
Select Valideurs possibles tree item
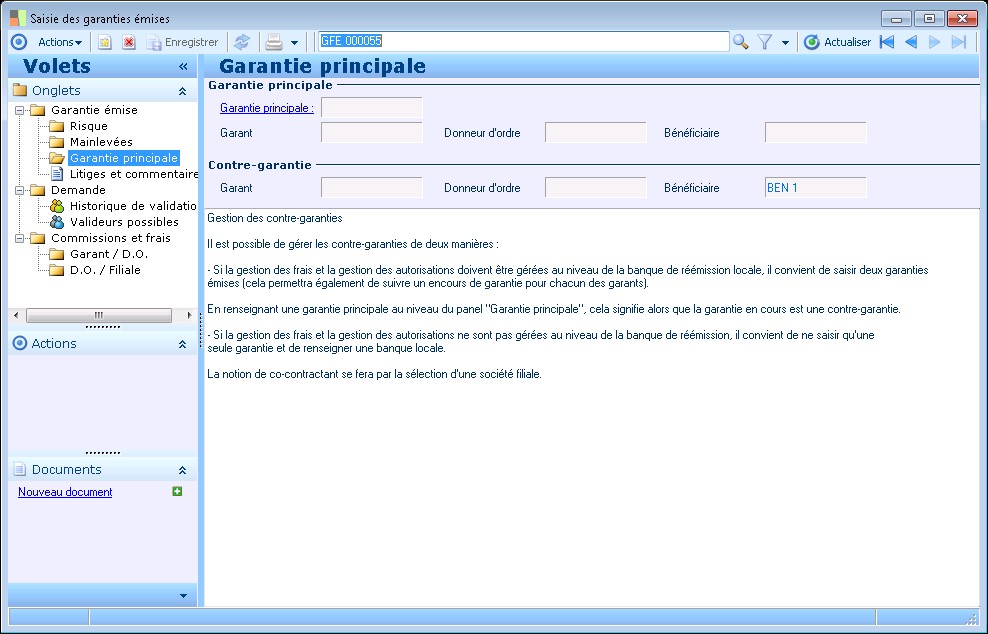click(x=124, y=222)
